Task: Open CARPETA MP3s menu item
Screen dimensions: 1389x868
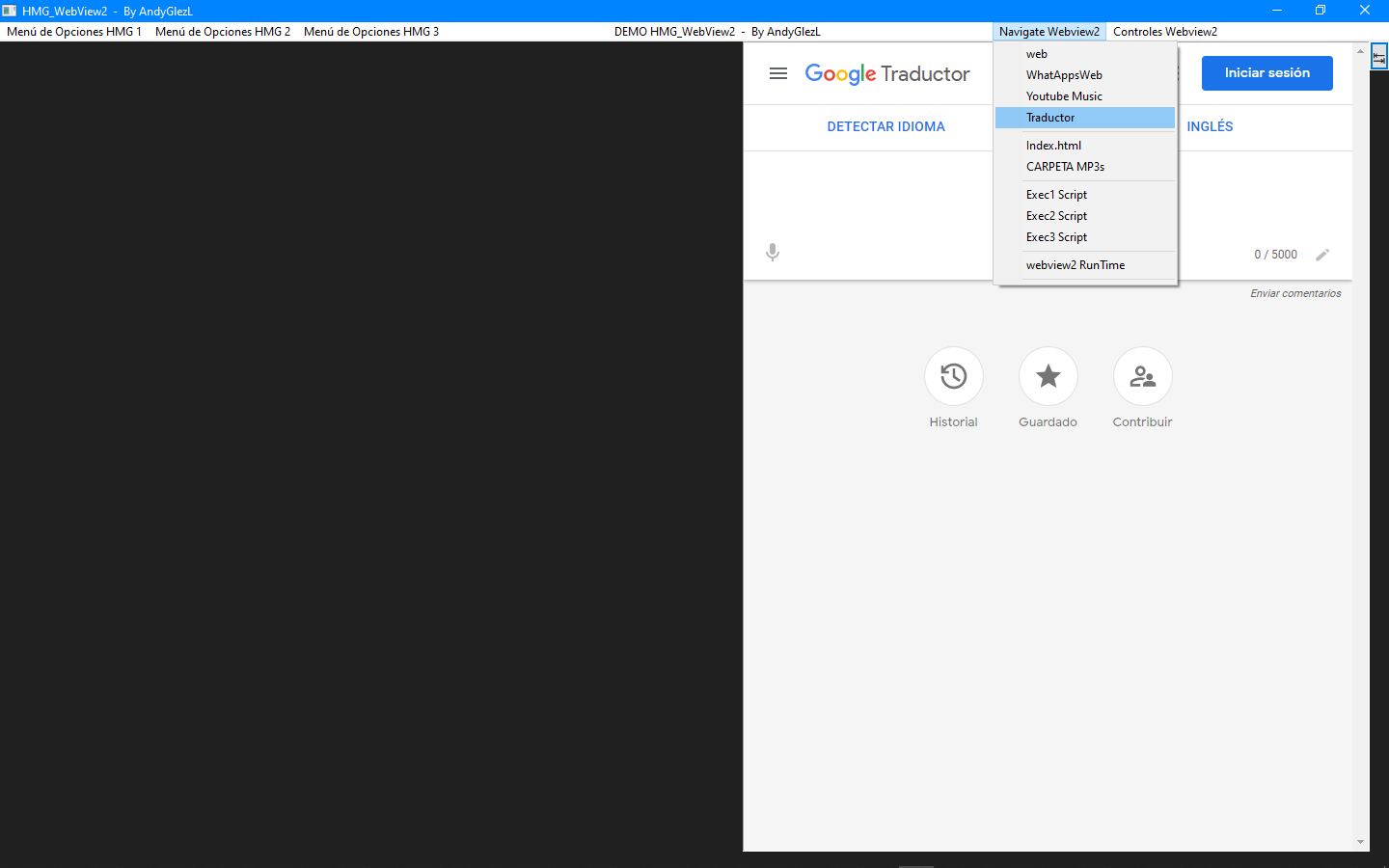Action: tap(1065, 167)
